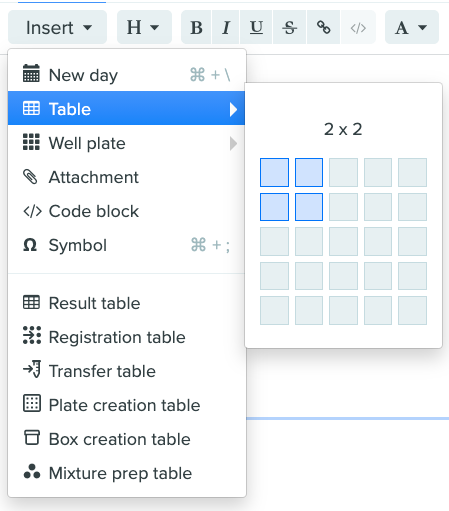Add a Result table
449x511 pixels.
click(126, 303)
